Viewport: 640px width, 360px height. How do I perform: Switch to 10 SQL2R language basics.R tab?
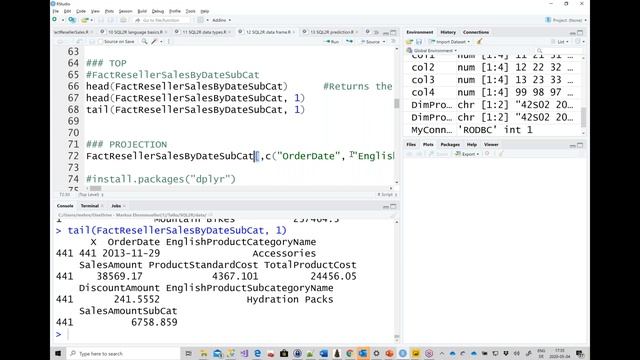click(135, 32)
